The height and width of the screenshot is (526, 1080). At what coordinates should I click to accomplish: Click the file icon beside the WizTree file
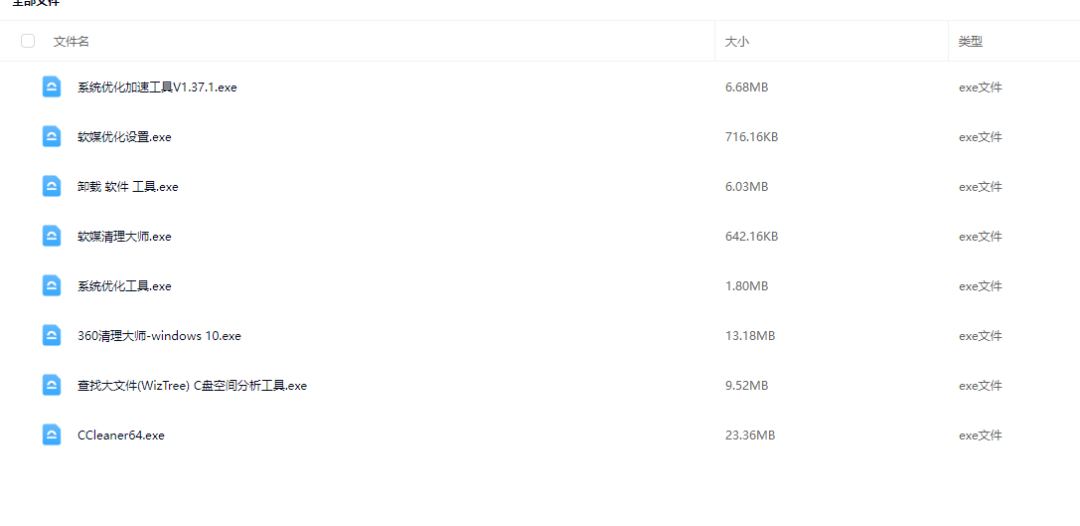[52, 385]
